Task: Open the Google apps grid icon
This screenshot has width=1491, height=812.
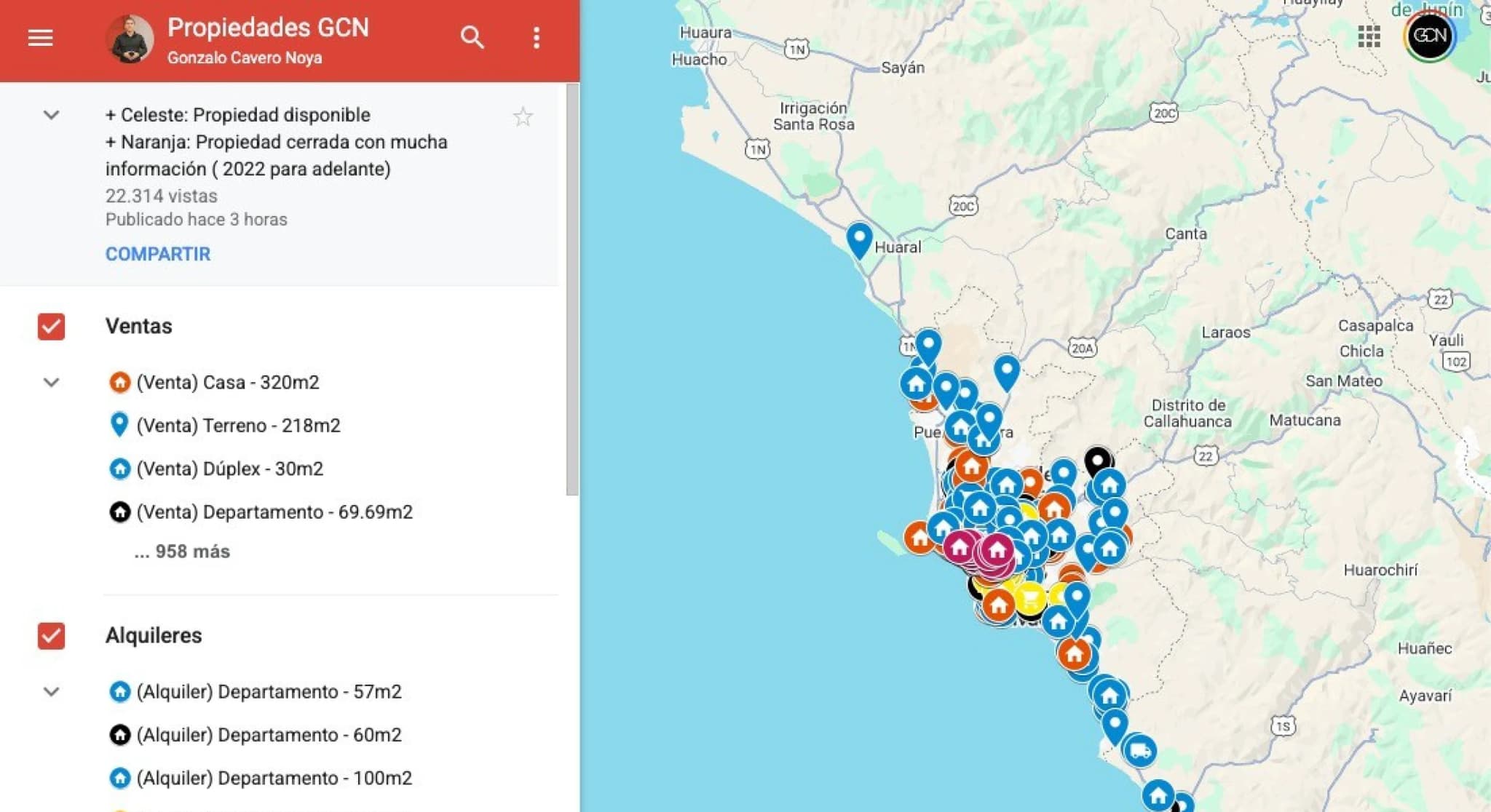Action: pyautogui.click(x=1369, y=36)
